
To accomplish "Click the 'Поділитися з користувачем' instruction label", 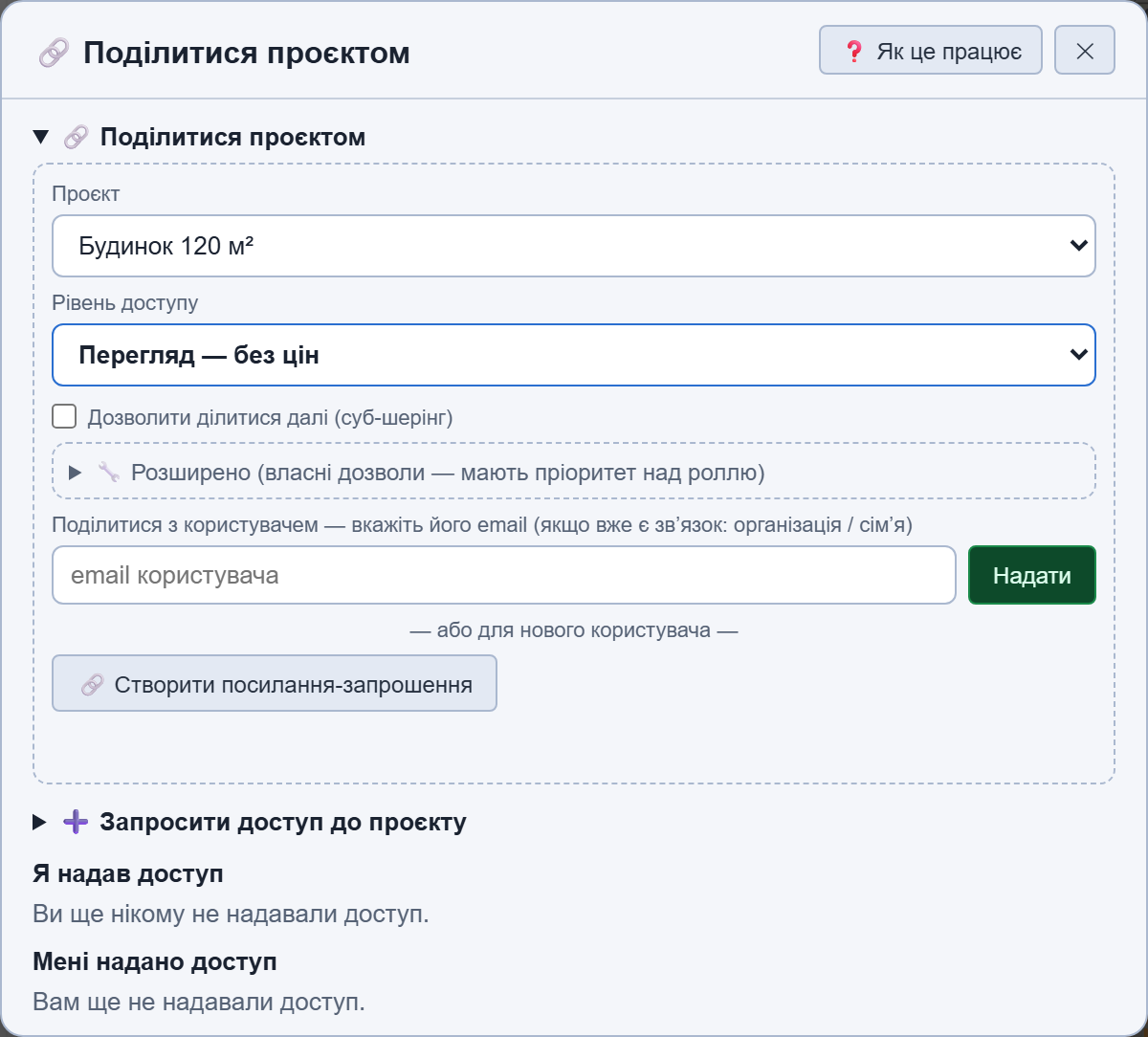I will point(483,525).
